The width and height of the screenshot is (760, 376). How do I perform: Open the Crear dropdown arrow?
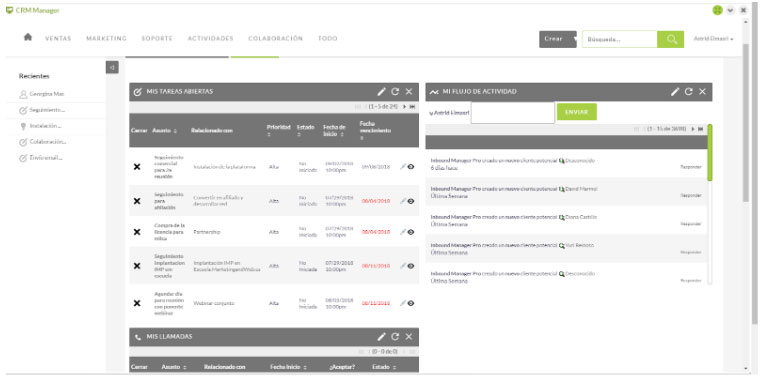574,39
